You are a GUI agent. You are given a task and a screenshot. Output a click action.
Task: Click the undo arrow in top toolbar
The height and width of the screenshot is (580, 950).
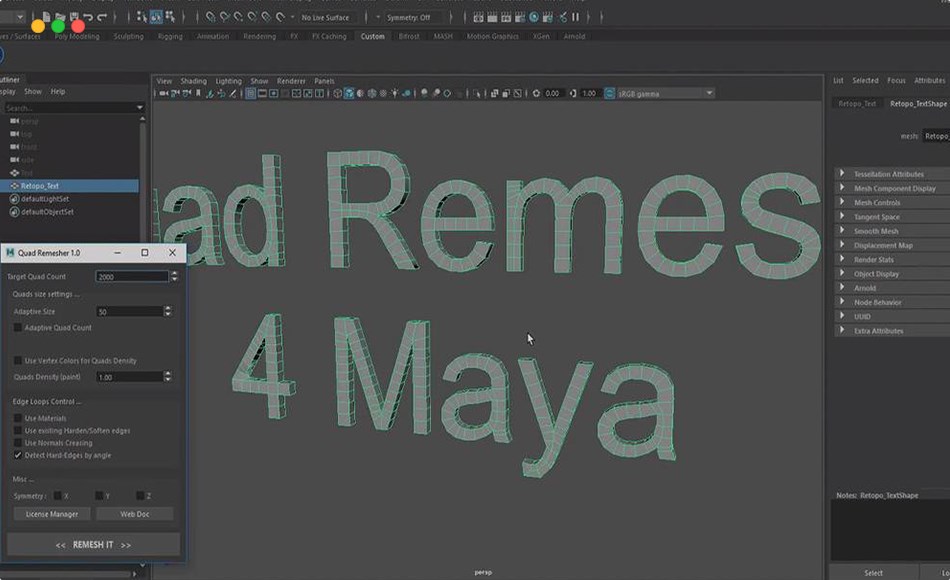(89, 17)
